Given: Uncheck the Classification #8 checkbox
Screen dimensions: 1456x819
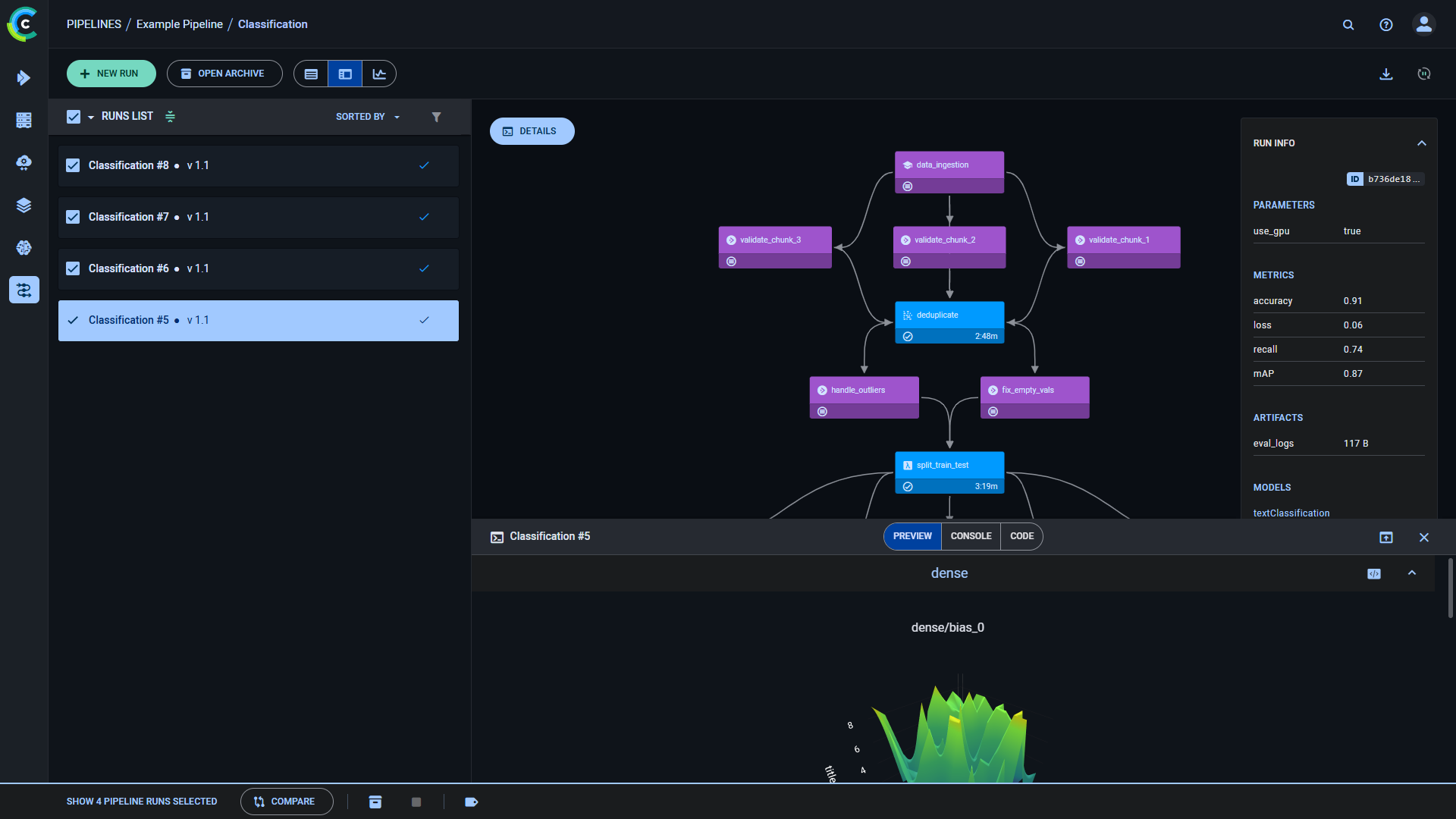Looking at the screenshot, I should click(73, 165).
